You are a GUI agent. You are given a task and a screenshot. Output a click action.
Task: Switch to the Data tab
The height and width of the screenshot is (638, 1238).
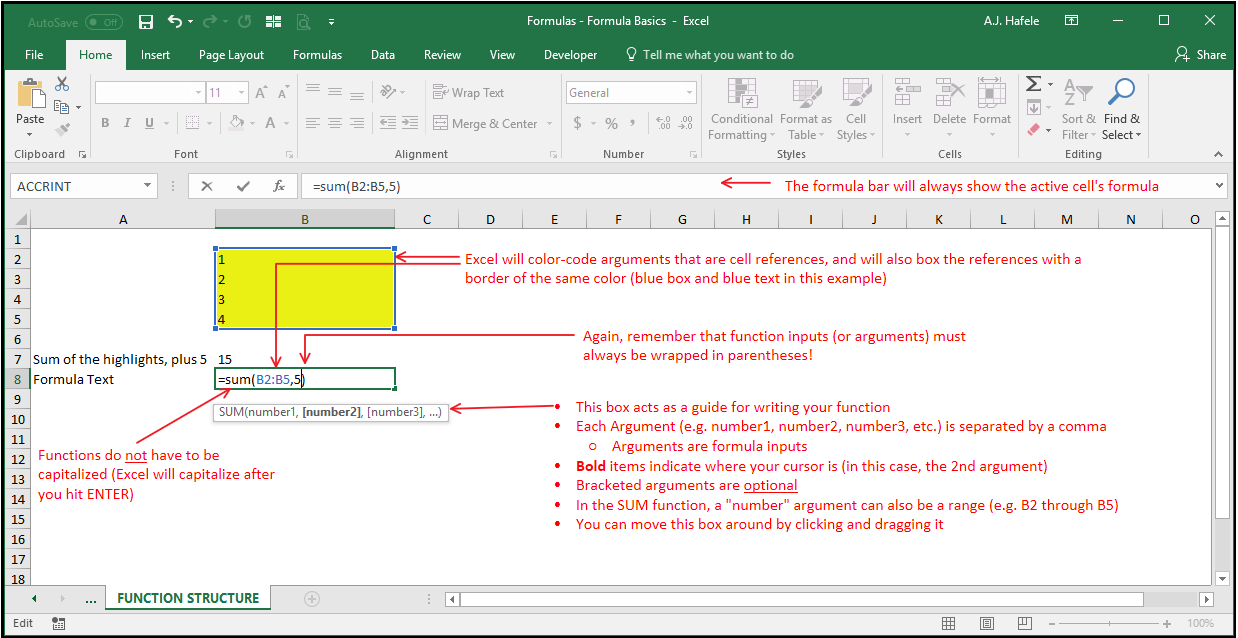(383, 55)
